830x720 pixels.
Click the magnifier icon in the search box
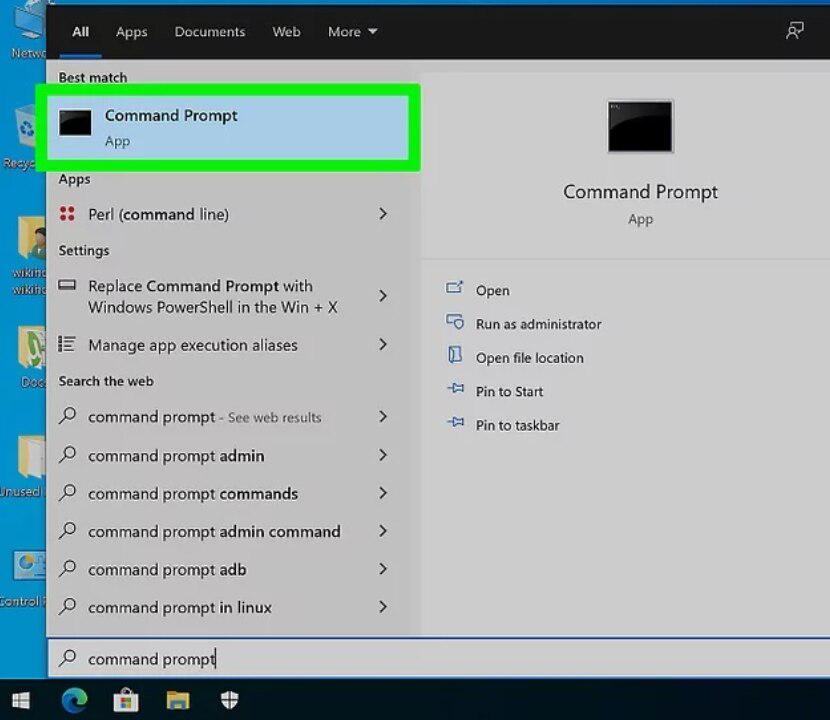[x=68, y=658]
